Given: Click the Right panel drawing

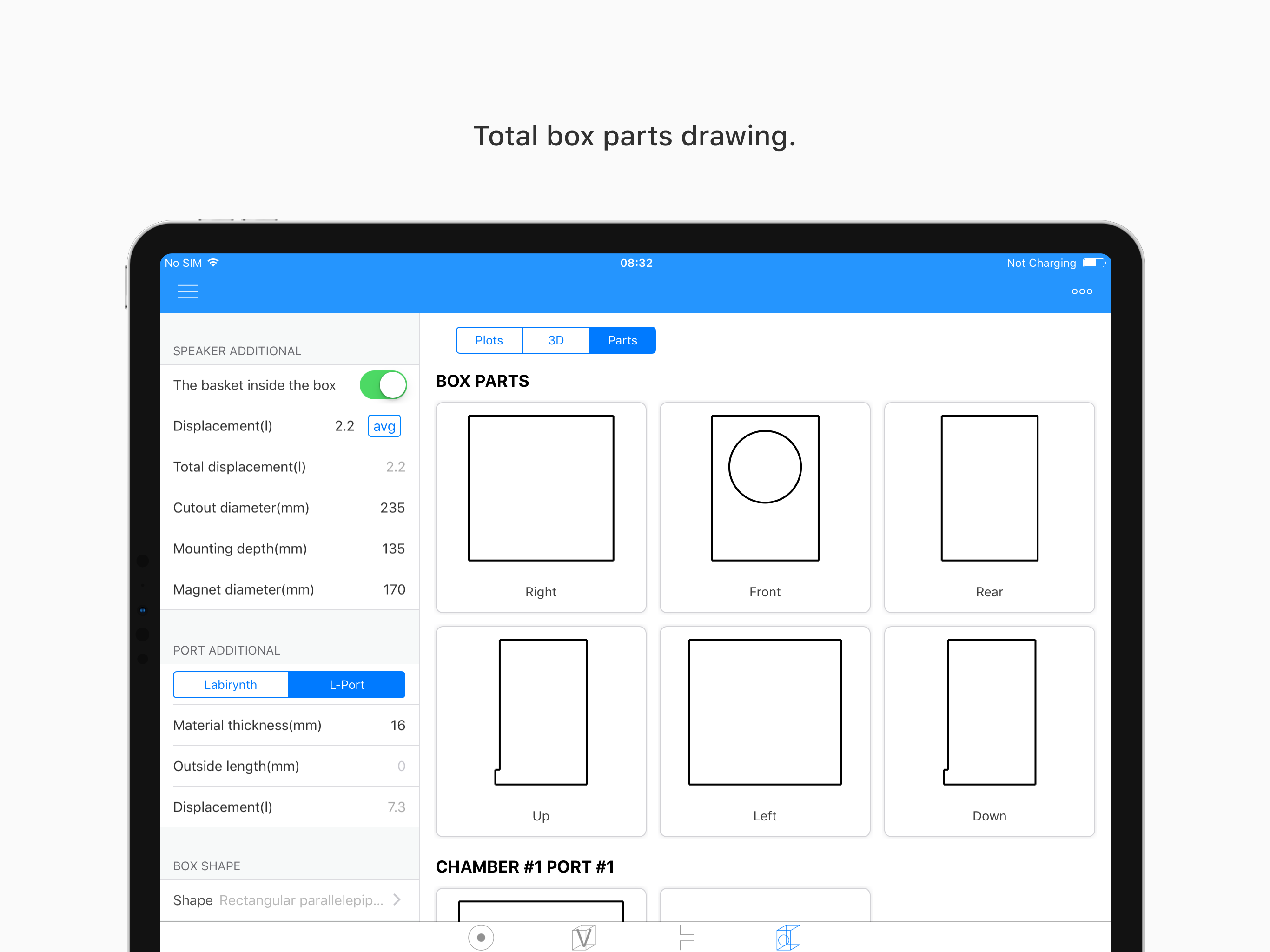Looking at the screenshot, I should tap(540, 507).
